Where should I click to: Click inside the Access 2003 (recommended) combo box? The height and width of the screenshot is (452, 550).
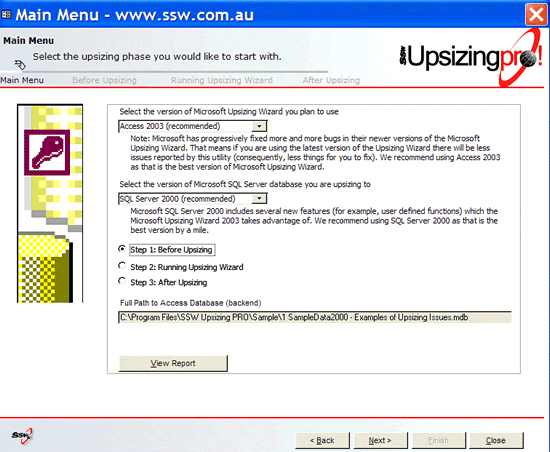(x=186, y=126)
